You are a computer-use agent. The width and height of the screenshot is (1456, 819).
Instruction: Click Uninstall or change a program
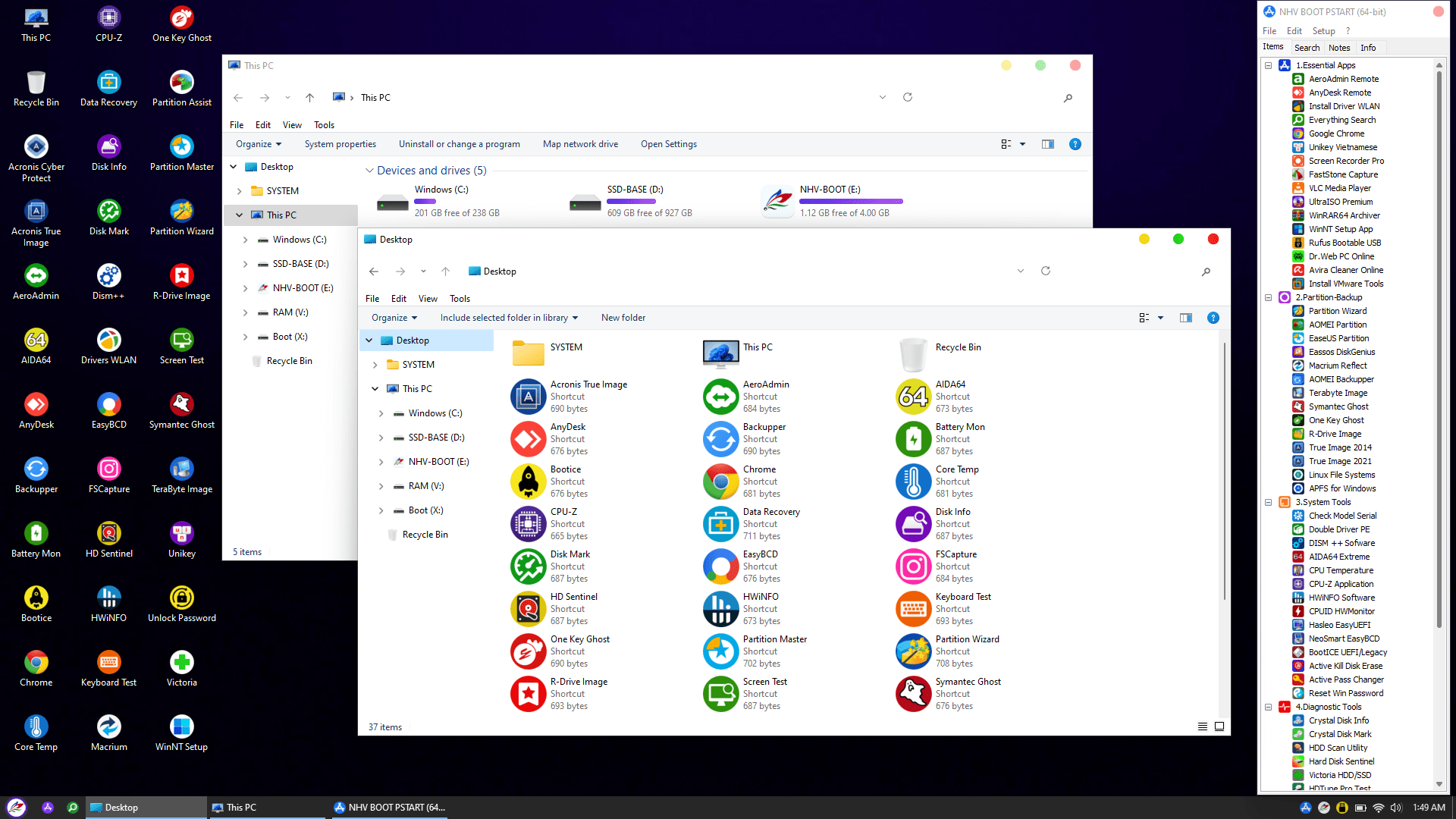tap(460, 144)
